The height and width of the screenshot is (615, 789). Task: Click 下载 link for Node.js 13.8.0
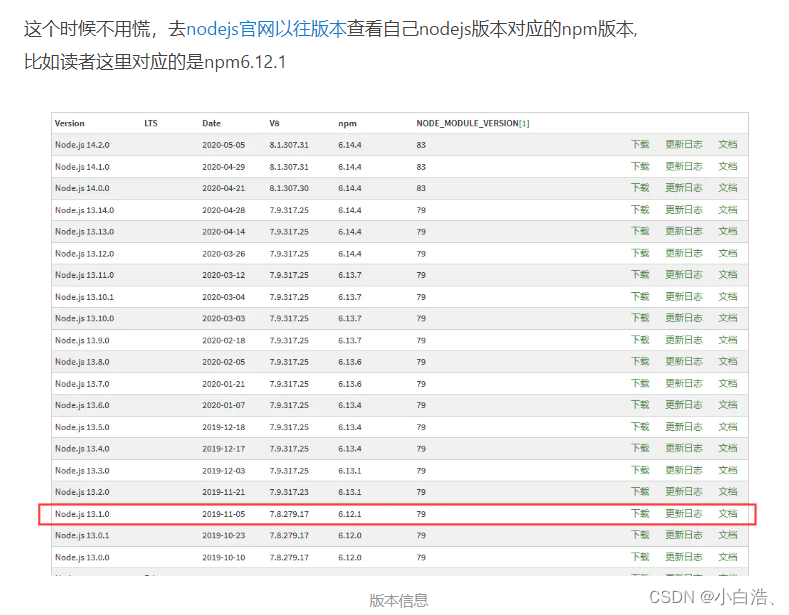point(640,362)
